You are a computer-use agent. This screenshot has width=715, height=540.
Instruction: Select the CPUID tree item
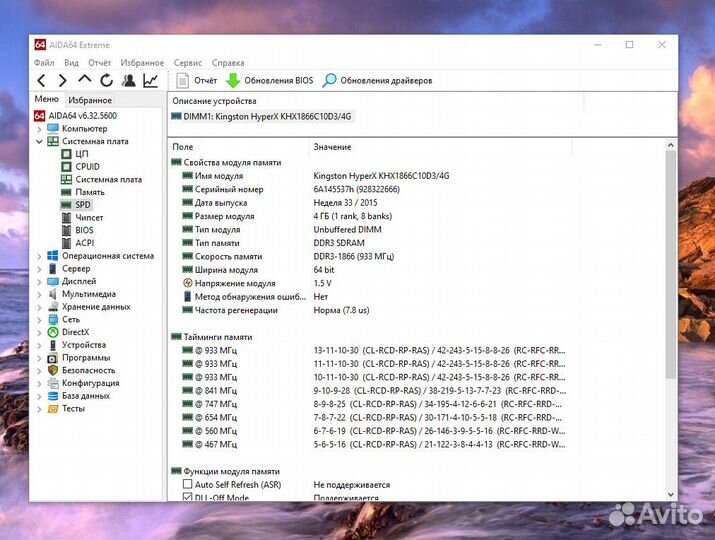tap(88, 166)
